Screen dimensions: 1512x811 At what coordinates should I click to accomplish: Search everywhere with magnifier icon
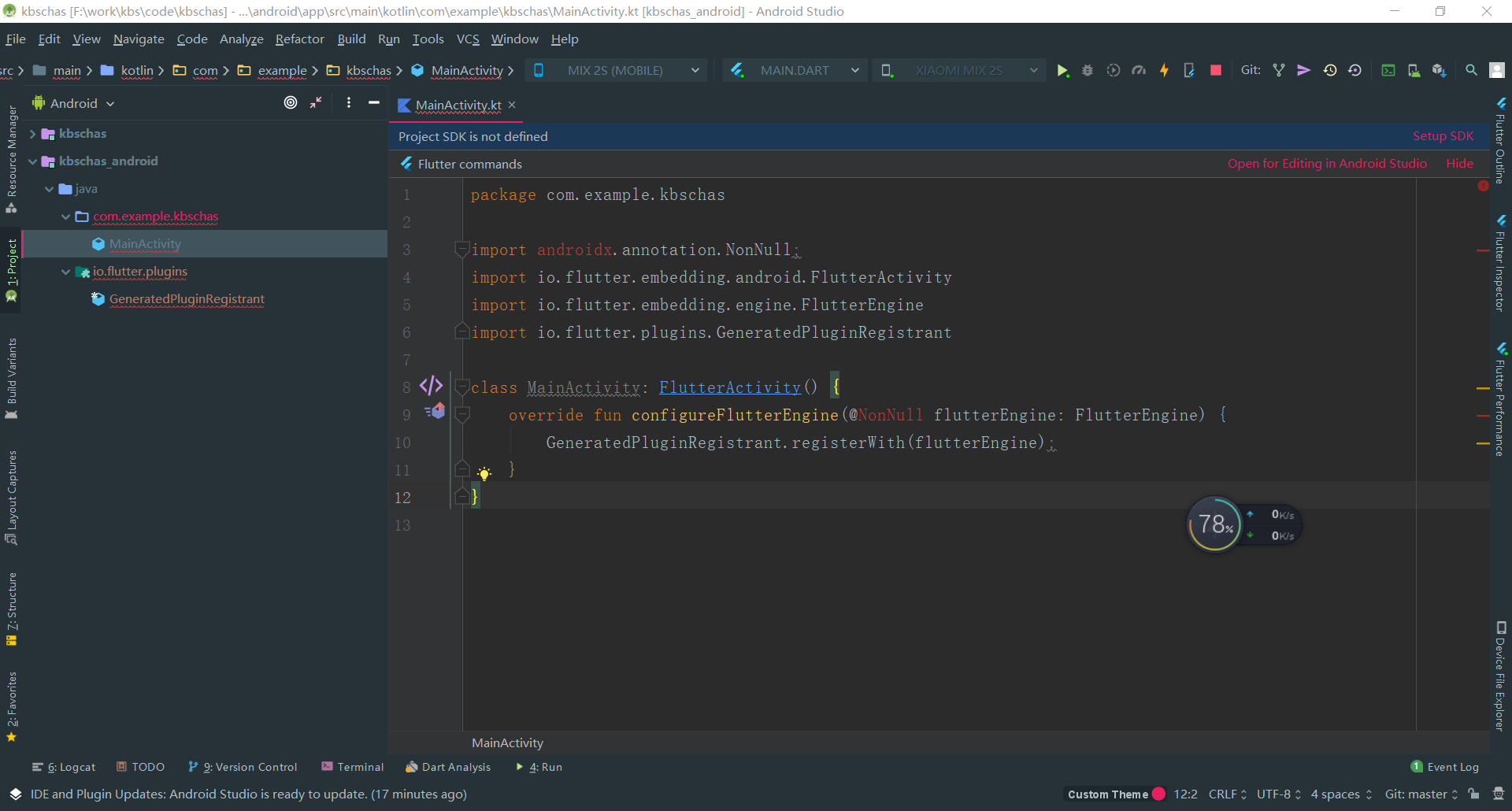coord(1471,71)
